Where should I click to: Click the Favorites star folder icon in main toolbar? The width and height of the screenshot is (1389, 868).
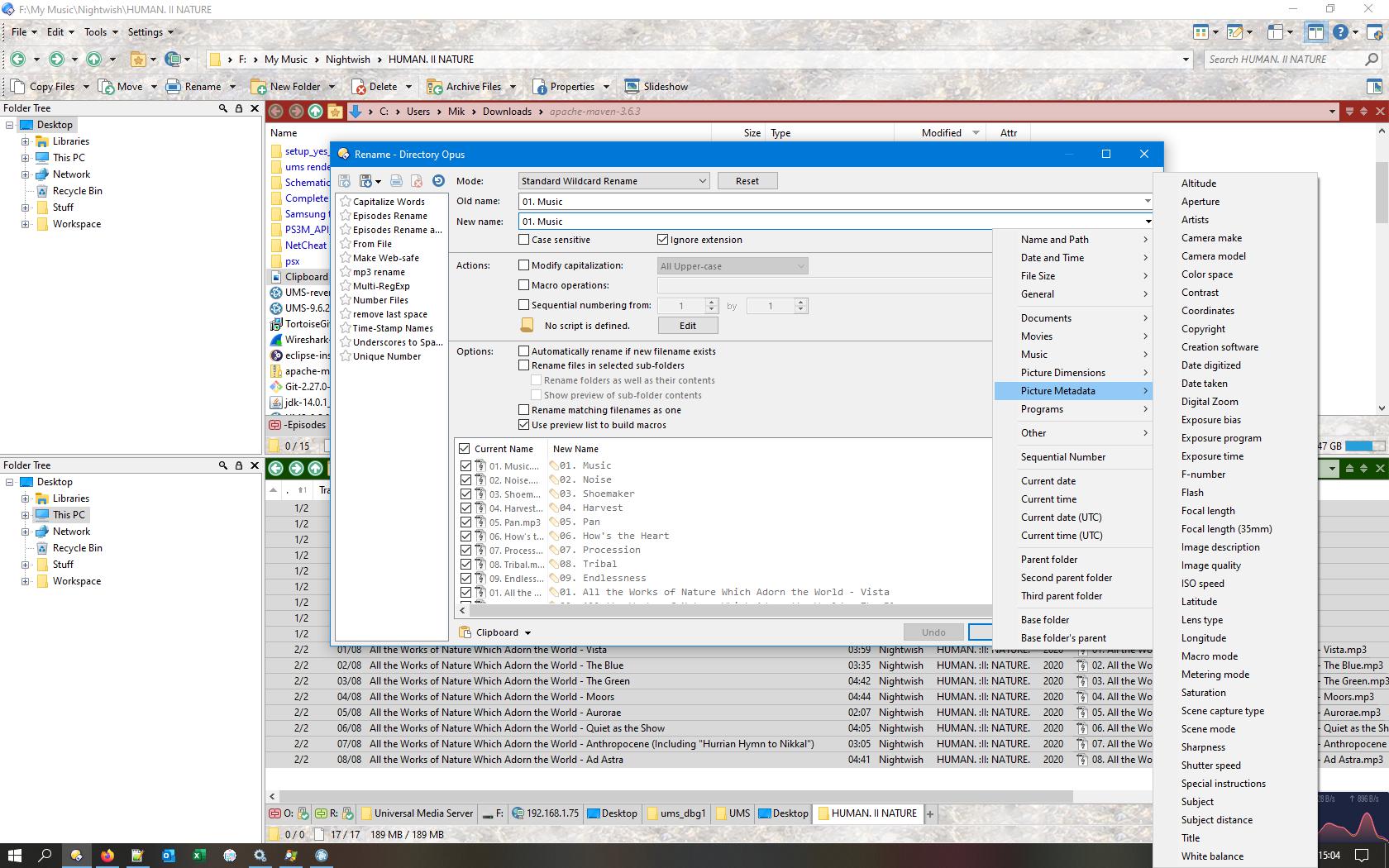point(138,59)
